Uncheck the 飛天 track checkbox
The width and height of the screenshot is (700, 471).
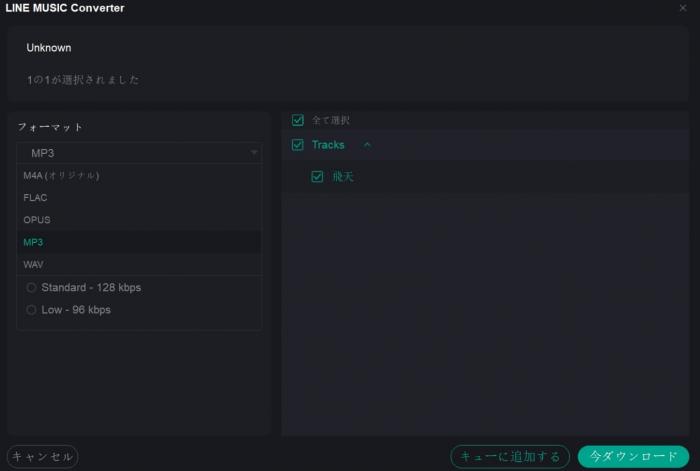[x=317, y=176]
